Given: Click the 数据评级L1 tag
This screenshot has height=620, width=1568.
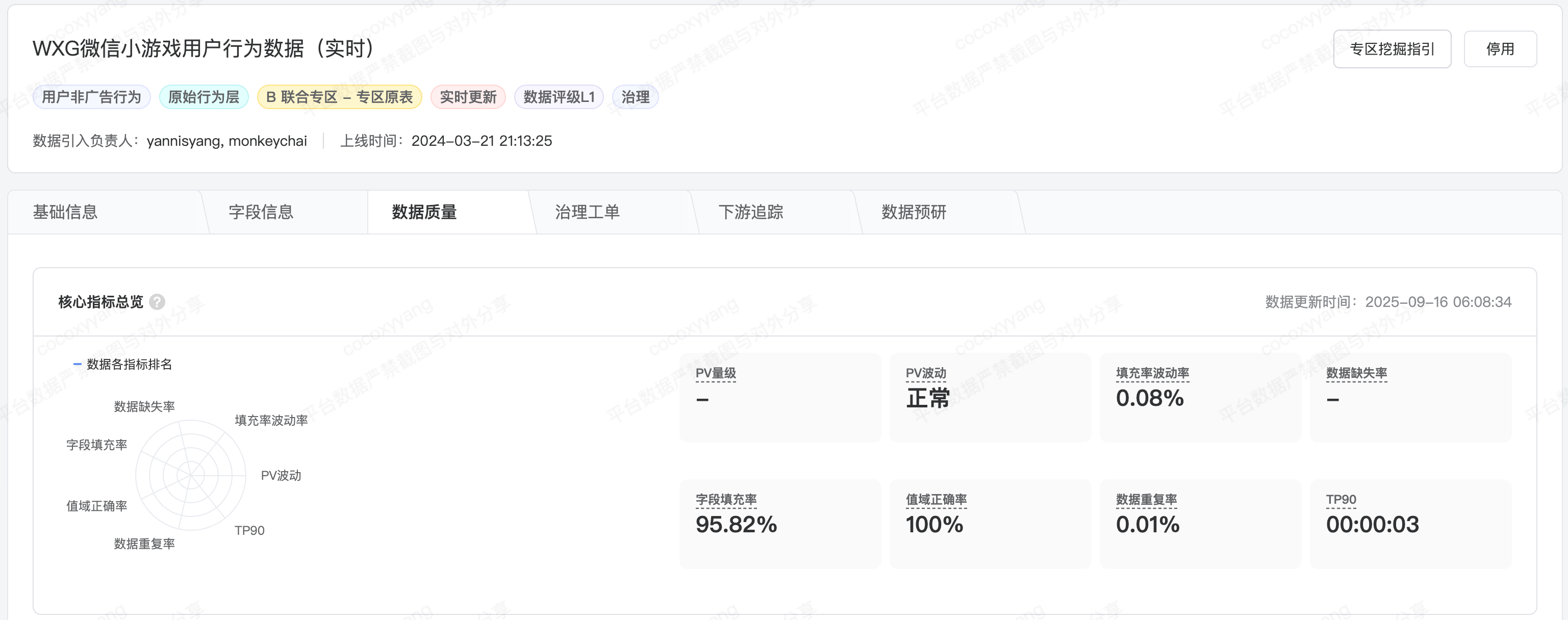Looking at the screenshot, I should [558, 97].
